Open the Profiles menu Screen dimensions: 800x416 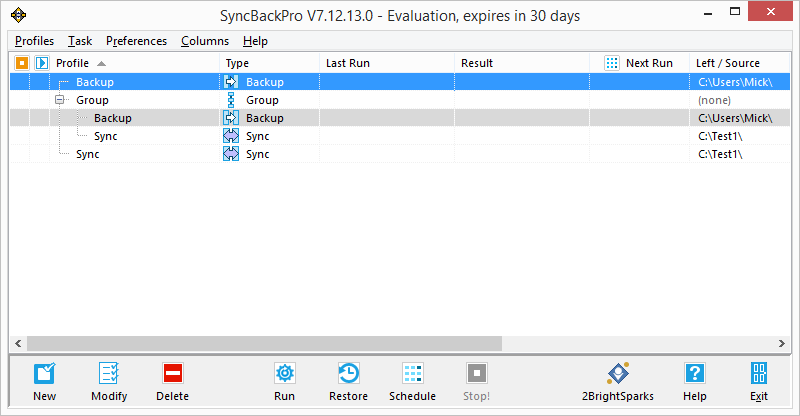coord(34,41)
